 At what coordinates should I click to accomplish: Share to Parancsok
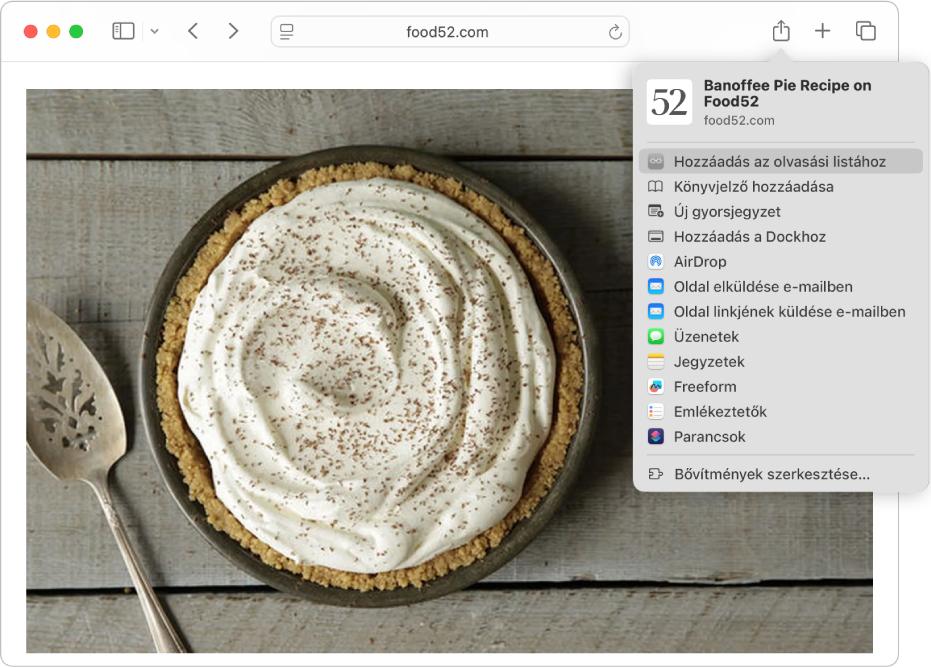tap(781, 436)
